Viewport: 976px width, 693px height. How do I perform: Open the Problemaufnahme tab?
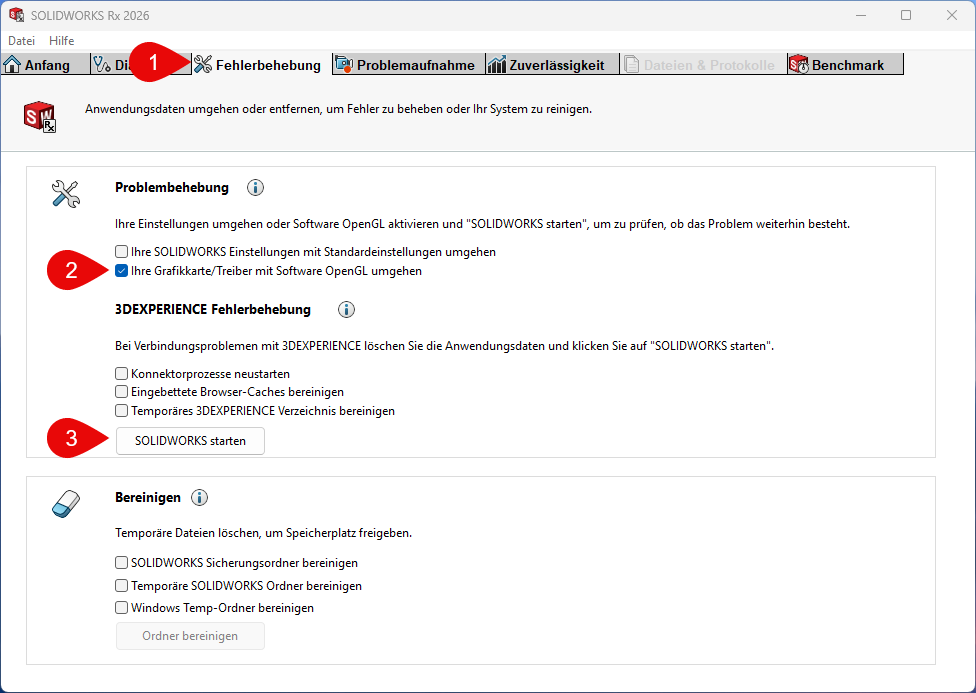pyautogui.click(x=406, y=65)
